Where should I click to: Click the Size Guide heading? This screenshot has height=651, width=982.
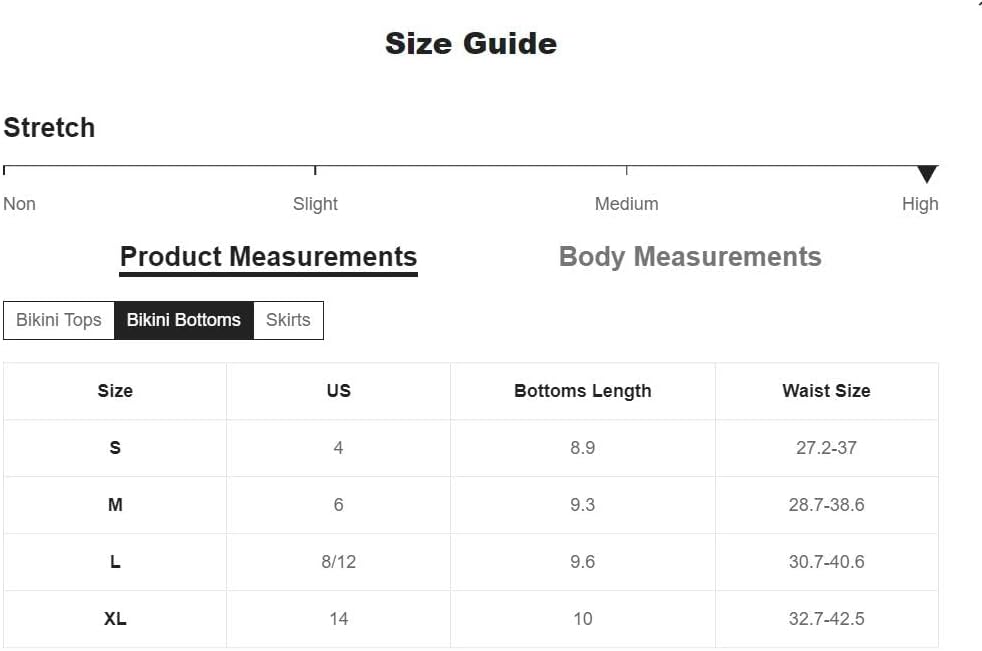[x=471, y=43]
